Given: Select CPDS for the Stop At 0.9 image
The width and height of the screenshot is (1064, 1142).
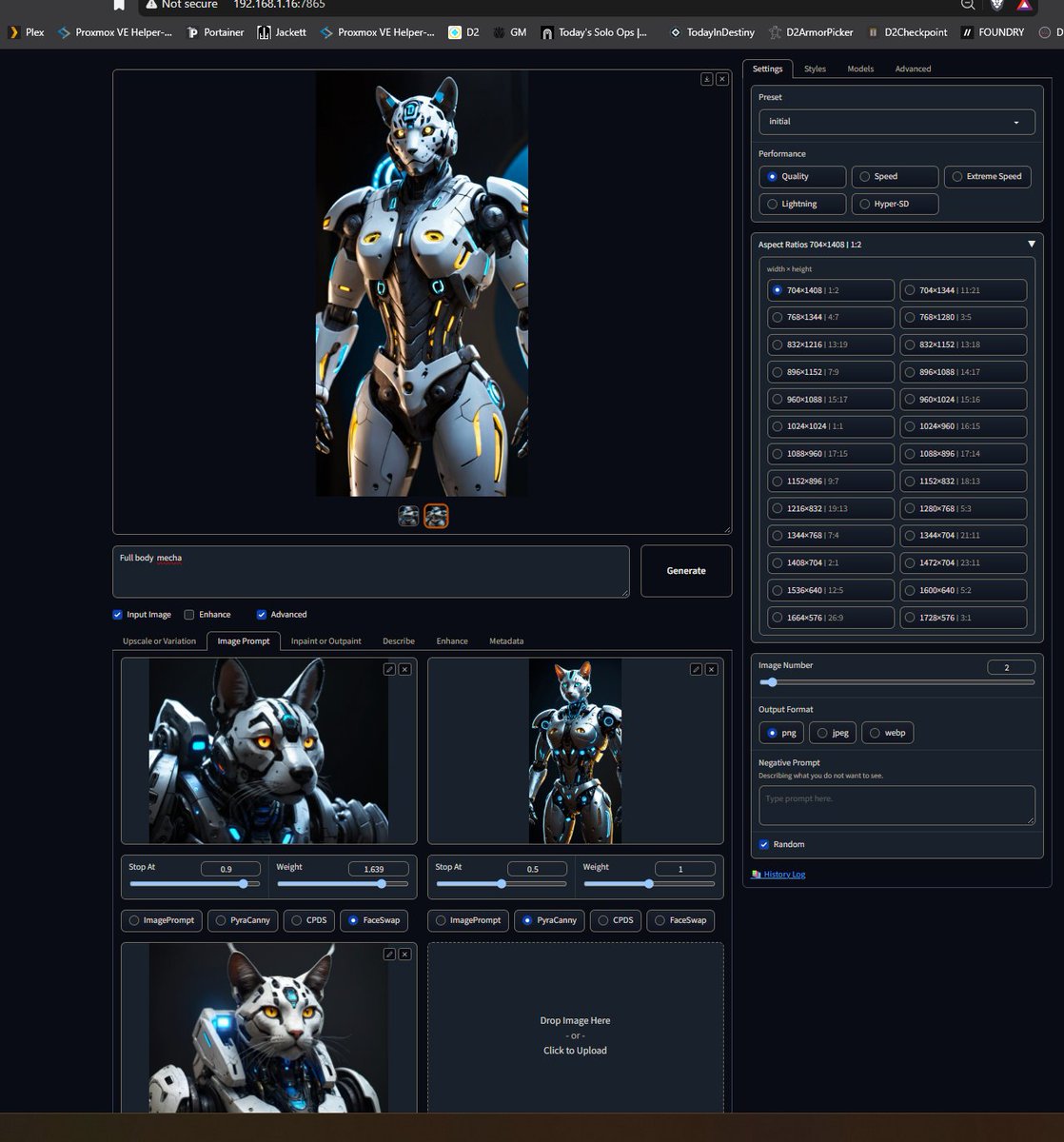Looking at the screenshot, I should 308,920.
